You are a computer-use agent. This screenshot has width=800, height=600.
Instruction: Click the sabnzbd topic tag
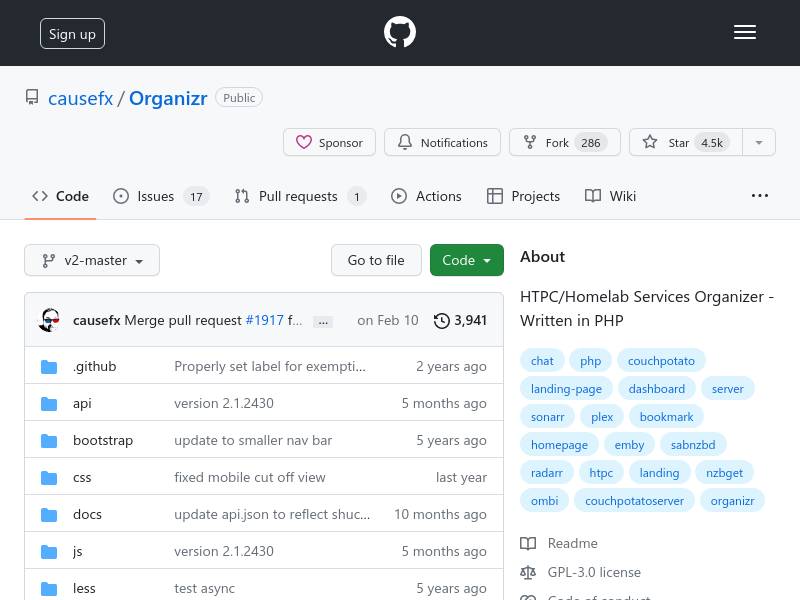coord(693,445)
